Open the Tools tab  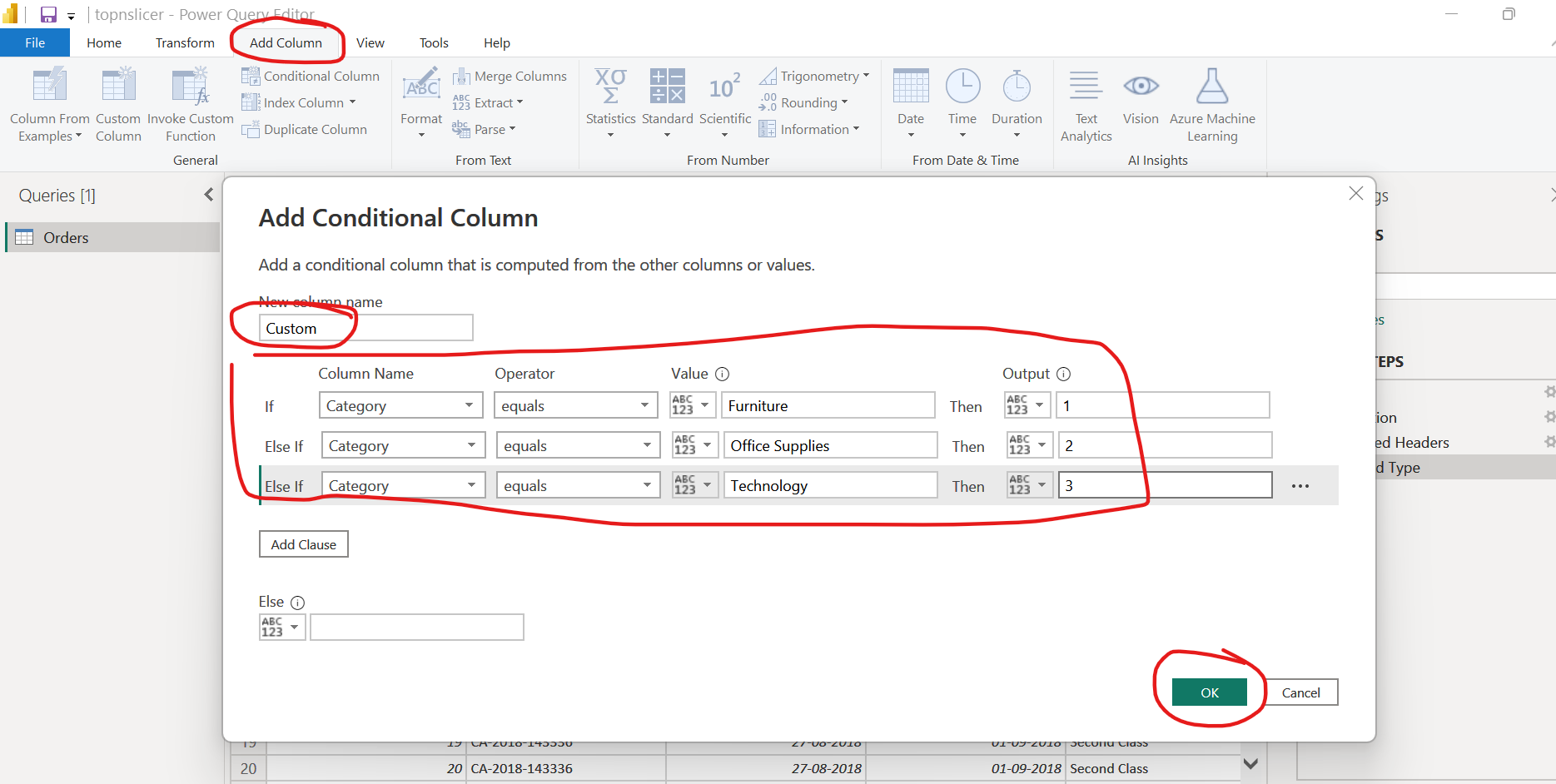434,42
